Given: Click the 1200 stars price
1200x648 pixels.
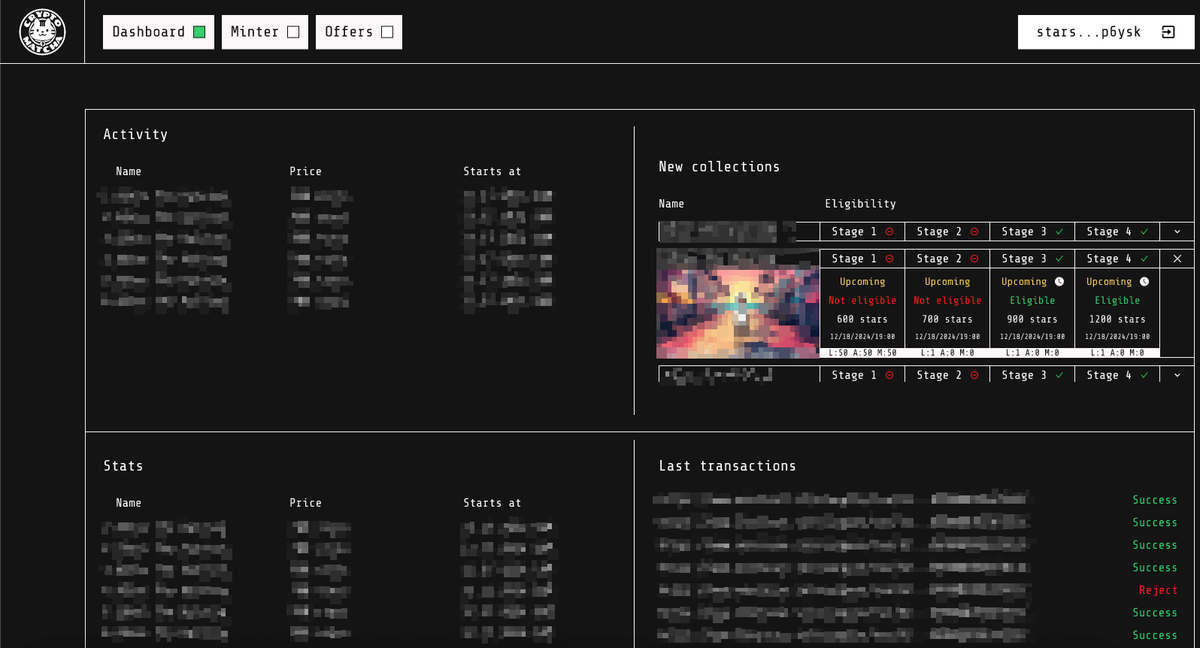Looking at the screenshot, I should pyautogui.click(x=1117, y=319).
